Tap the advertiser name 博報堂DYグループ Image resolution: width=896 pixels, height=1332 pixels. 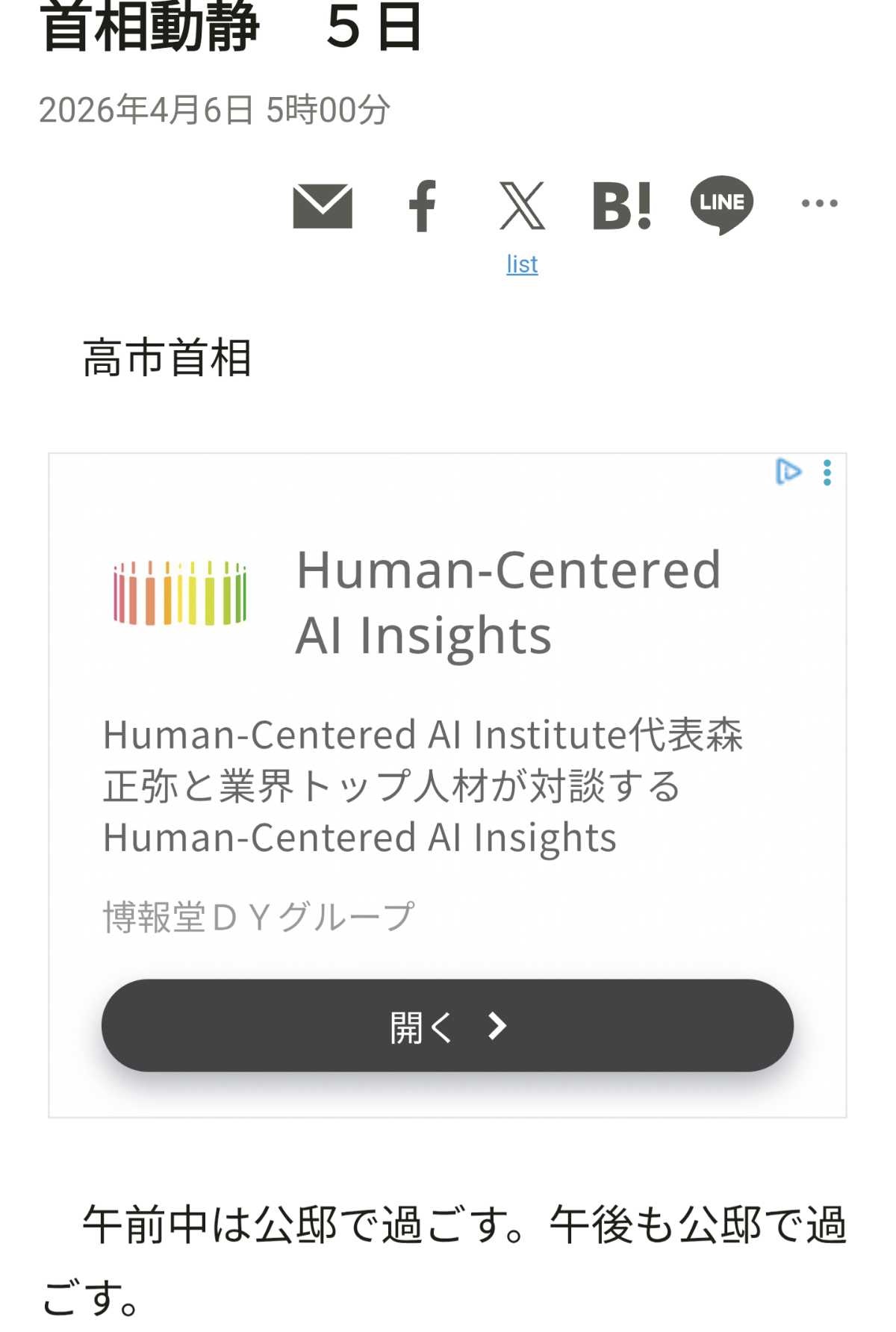click(258, 917)
